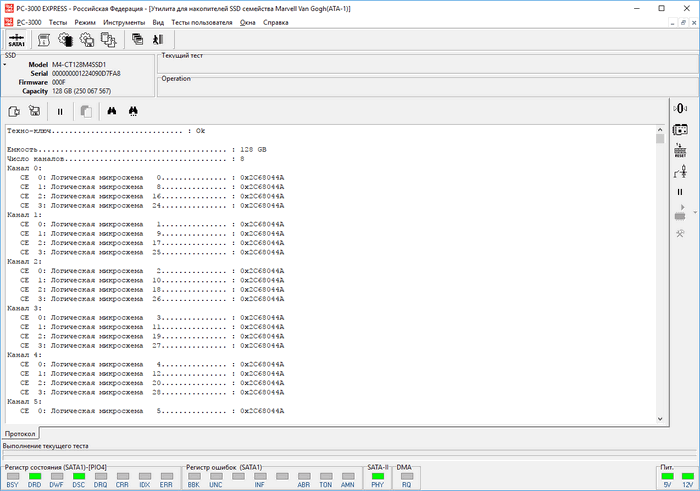
Task: Click the scroll-shaped icon beside SATA1
Action: pyautogui.click(x=45, y=38)
